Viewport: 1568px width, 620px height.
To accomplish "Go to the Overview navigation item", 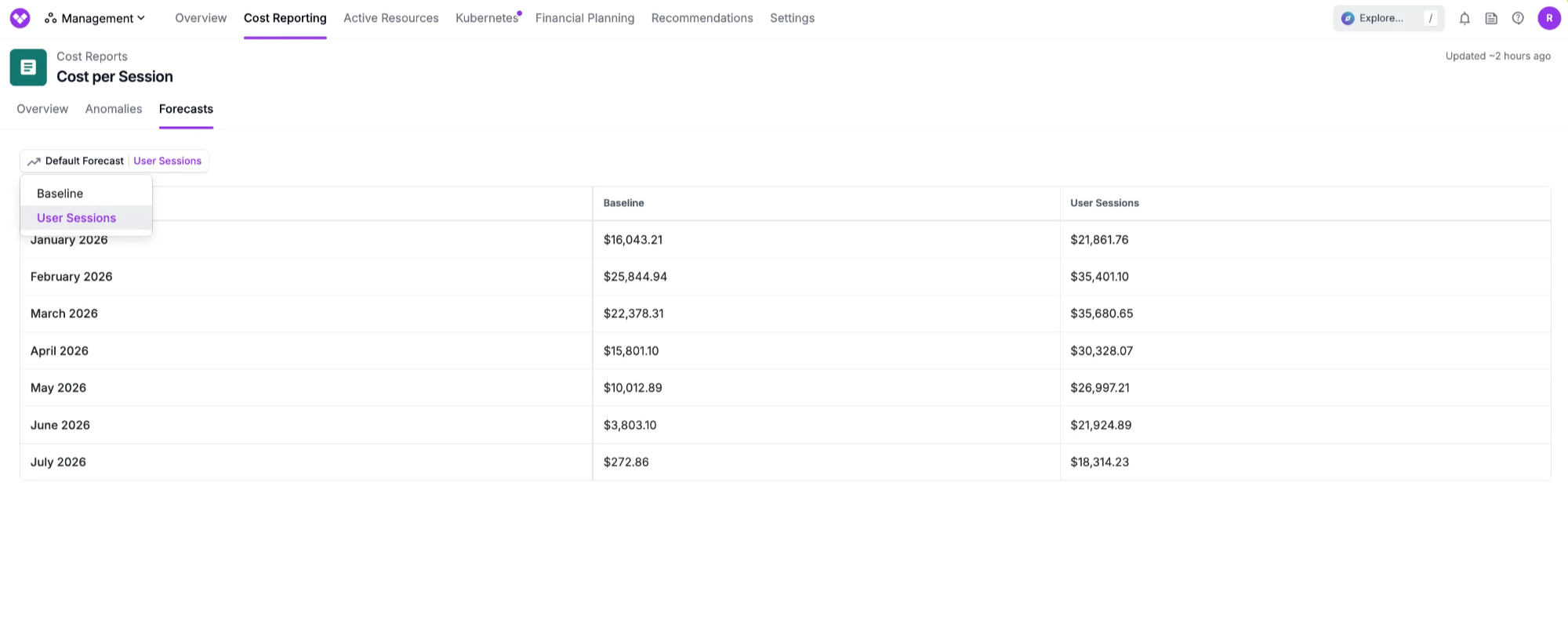I will pos(201,18).
